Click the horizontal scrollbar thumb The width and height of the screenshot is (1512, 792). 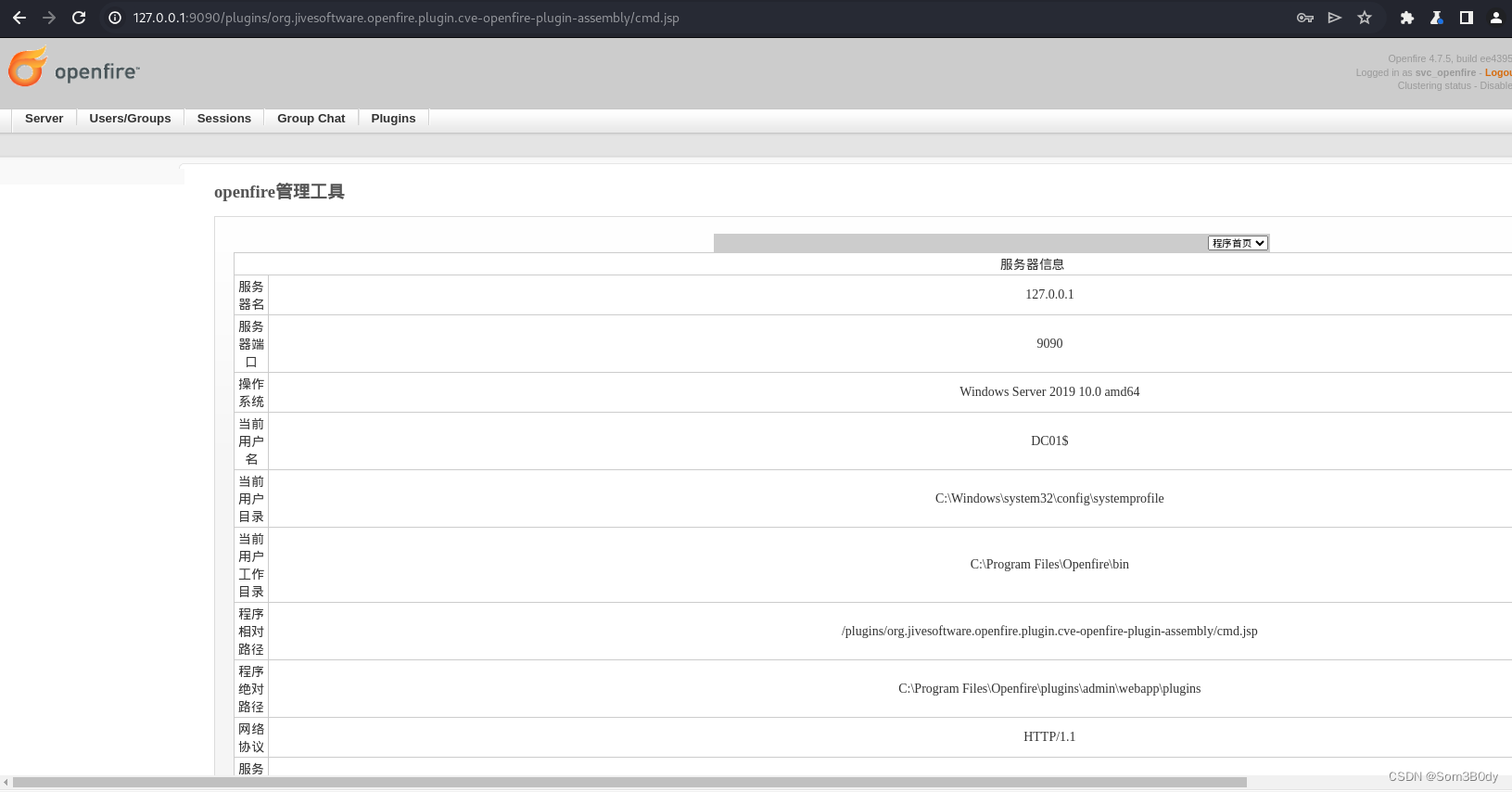pos(629,783)
